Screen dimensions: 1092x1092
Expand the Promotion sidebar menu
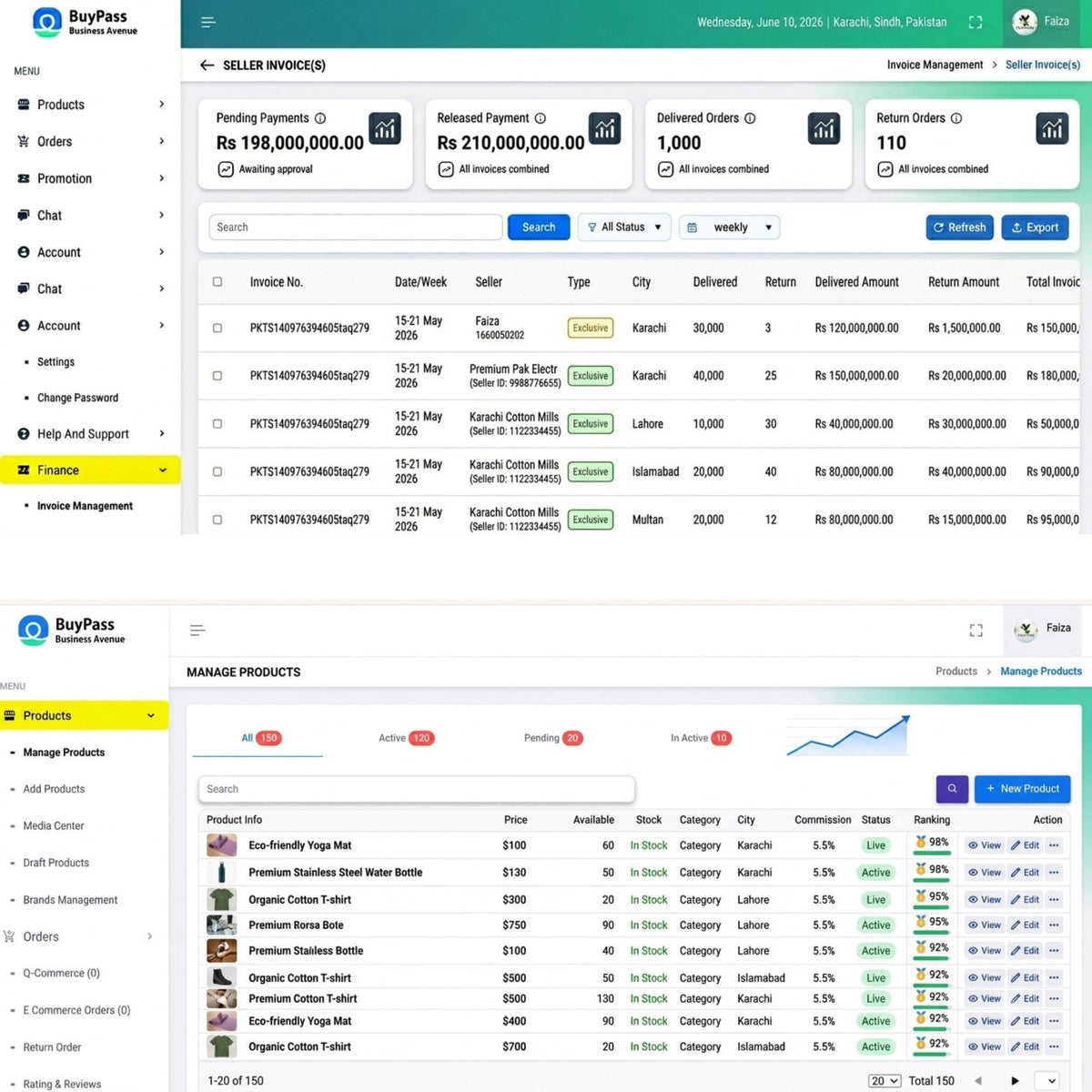[x=91, y=178]
